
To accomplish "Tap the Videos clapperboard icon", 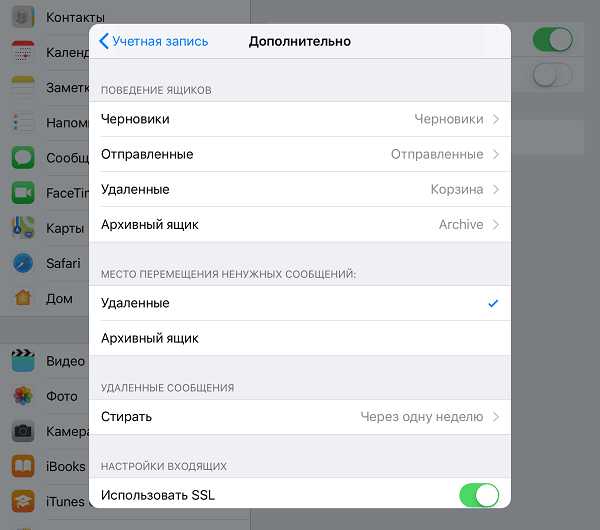I will pyautogui.click(x=23, y=361).
